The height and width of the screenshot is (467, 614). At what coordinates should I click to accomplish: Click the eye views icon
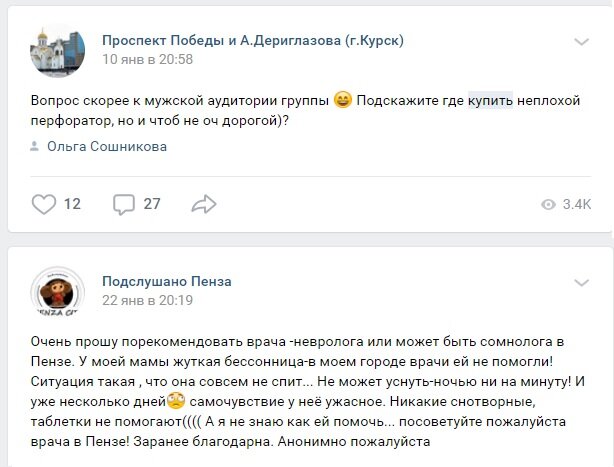(548, 205)
